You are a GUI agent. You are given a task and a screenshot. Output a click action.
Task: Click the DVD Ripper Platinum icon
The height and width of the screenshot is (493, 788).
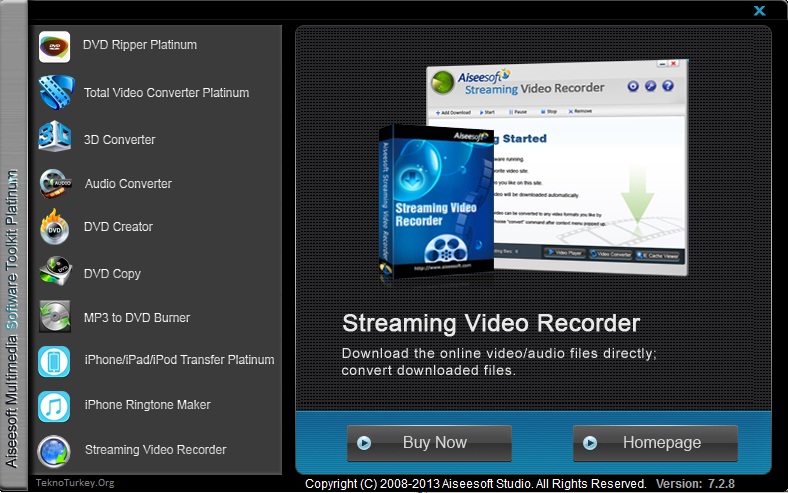click(x=54, y=46)
